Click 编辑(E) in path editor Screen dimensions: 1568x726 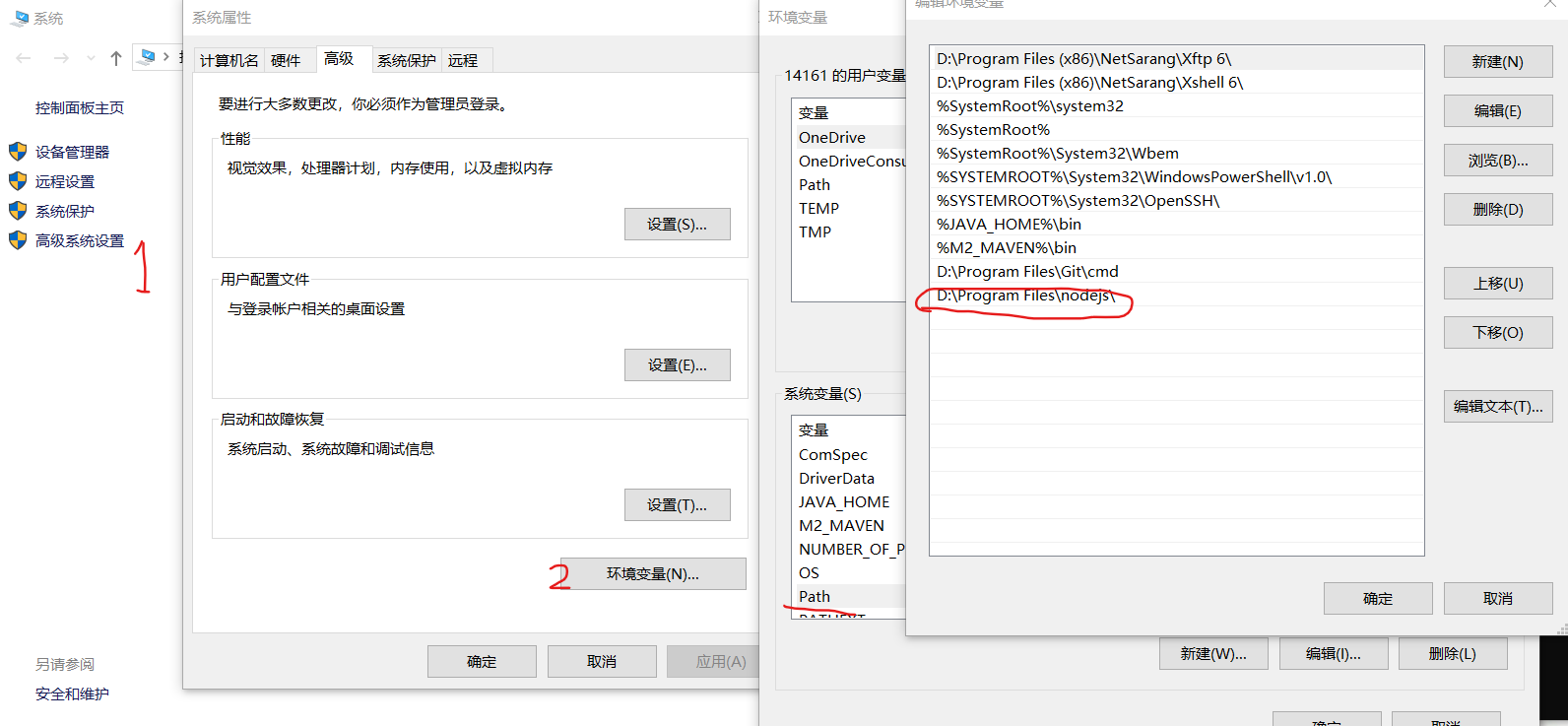coord(1498,110)
